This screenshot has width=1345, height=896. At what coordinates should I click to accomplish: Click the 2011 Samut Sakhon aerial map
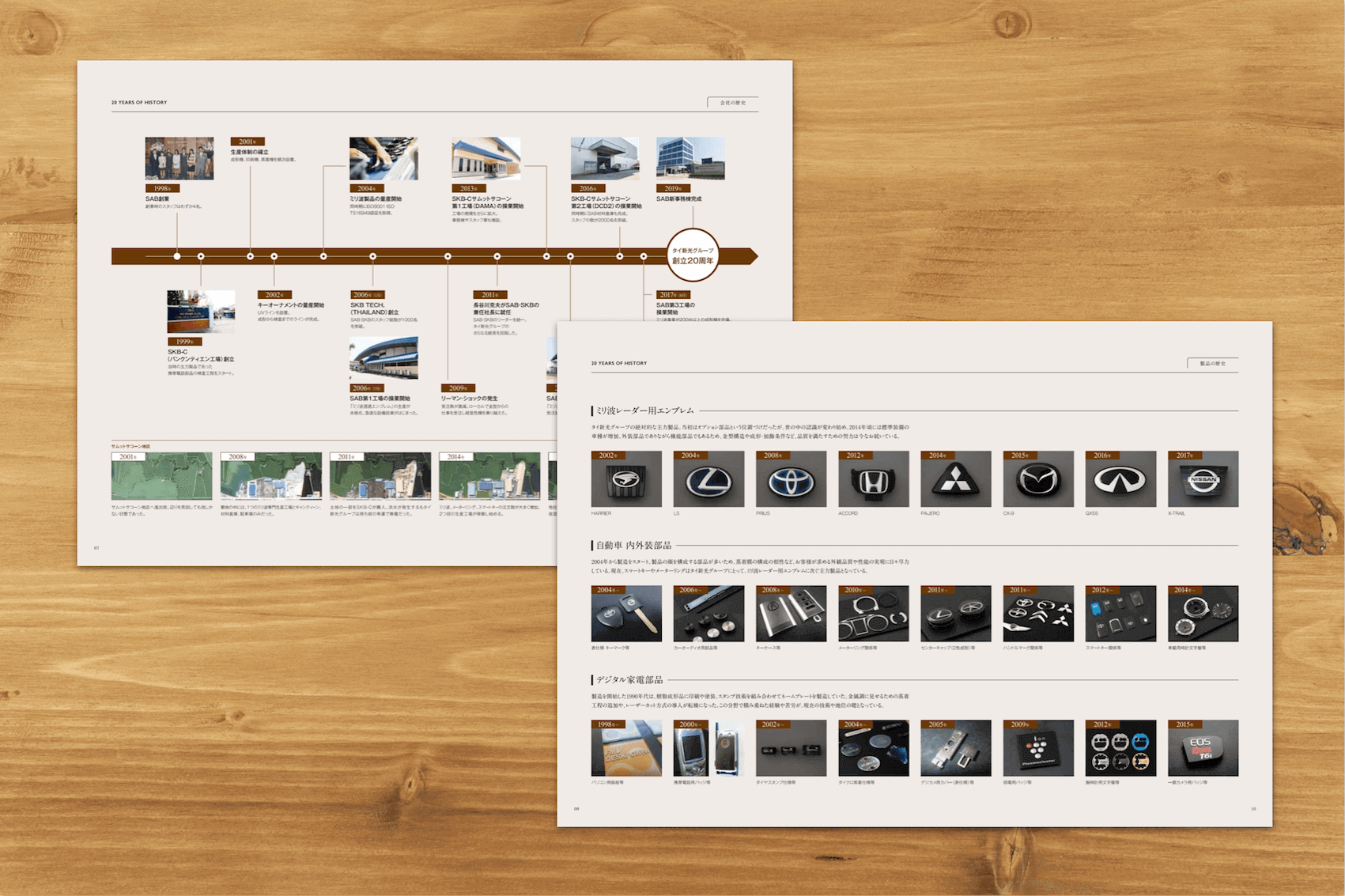click(x=380, y=476)
